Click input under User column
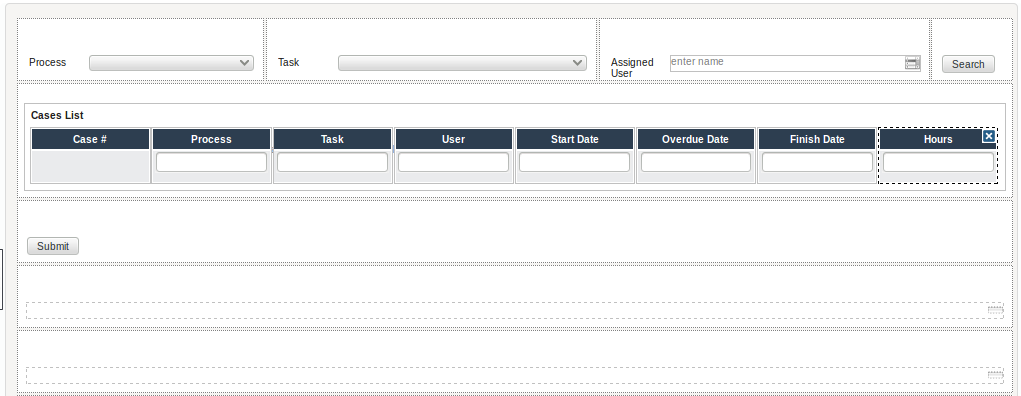The width and height of the screenshot is (1021, 396). pyautogui.click(x=454, y=162)
